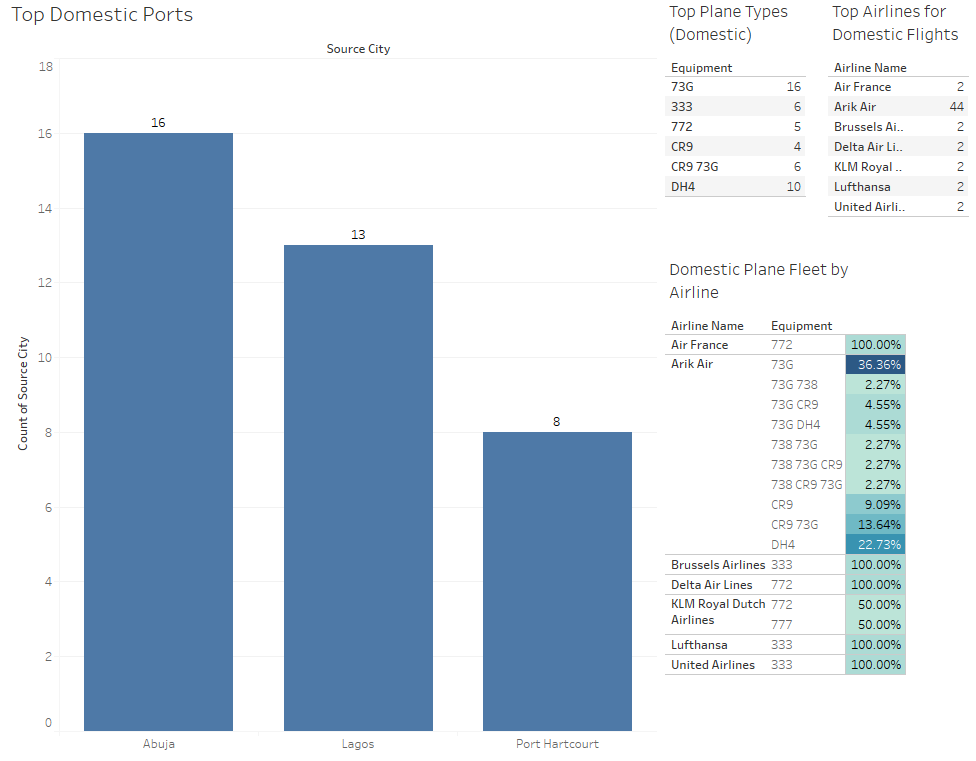Click the Lagos bar with value 13
This screenshot has width=976, height=761.
click(358, 488)
